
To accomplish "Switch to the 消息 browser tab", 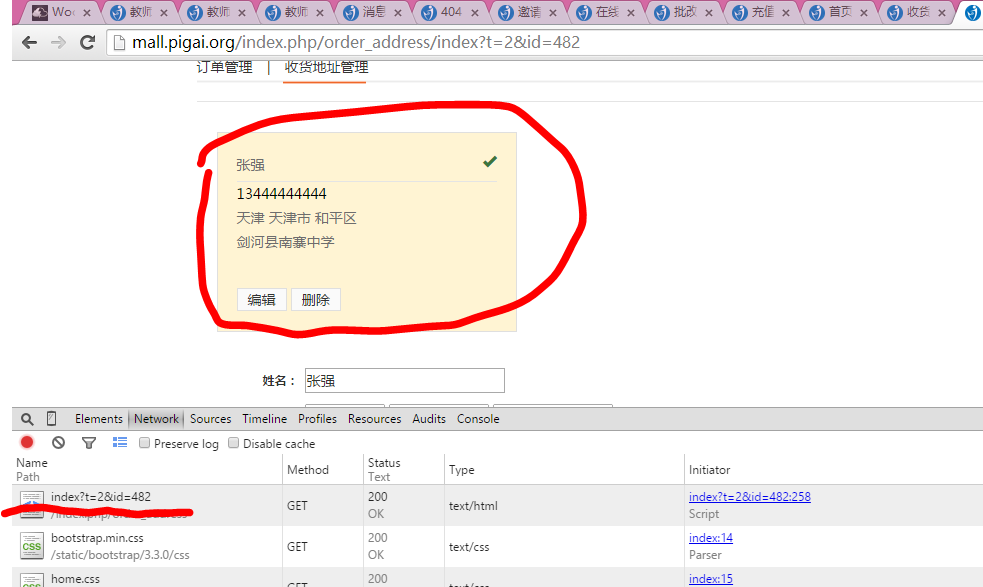I will coord(372,12).
